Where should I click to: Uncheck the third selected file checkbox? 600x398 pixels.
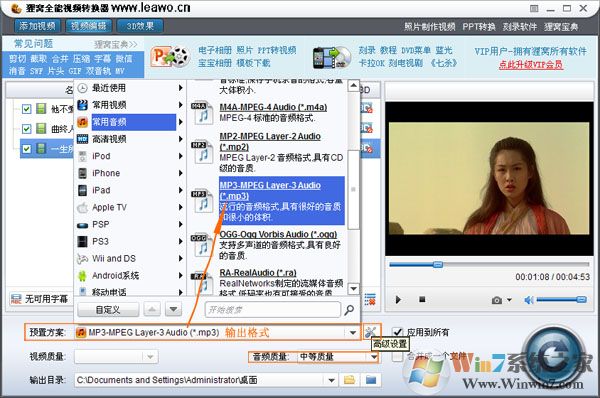26,148
